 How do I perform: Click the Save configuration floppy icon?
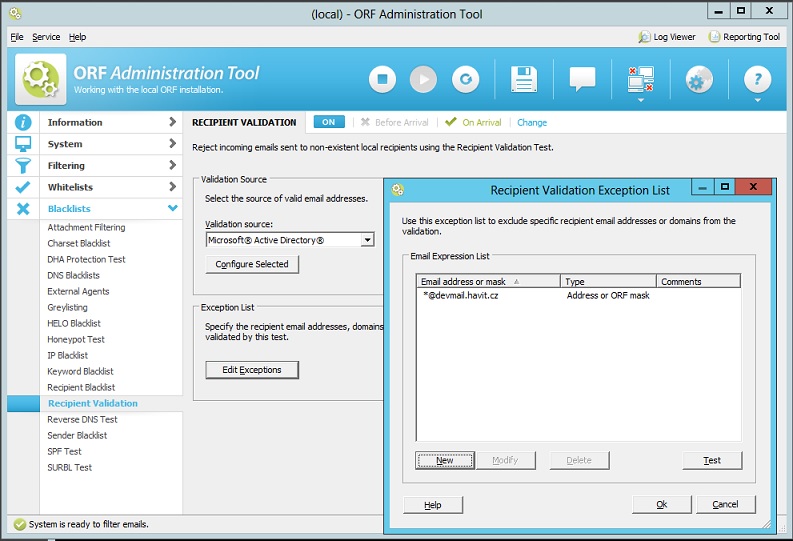point(524,79)
